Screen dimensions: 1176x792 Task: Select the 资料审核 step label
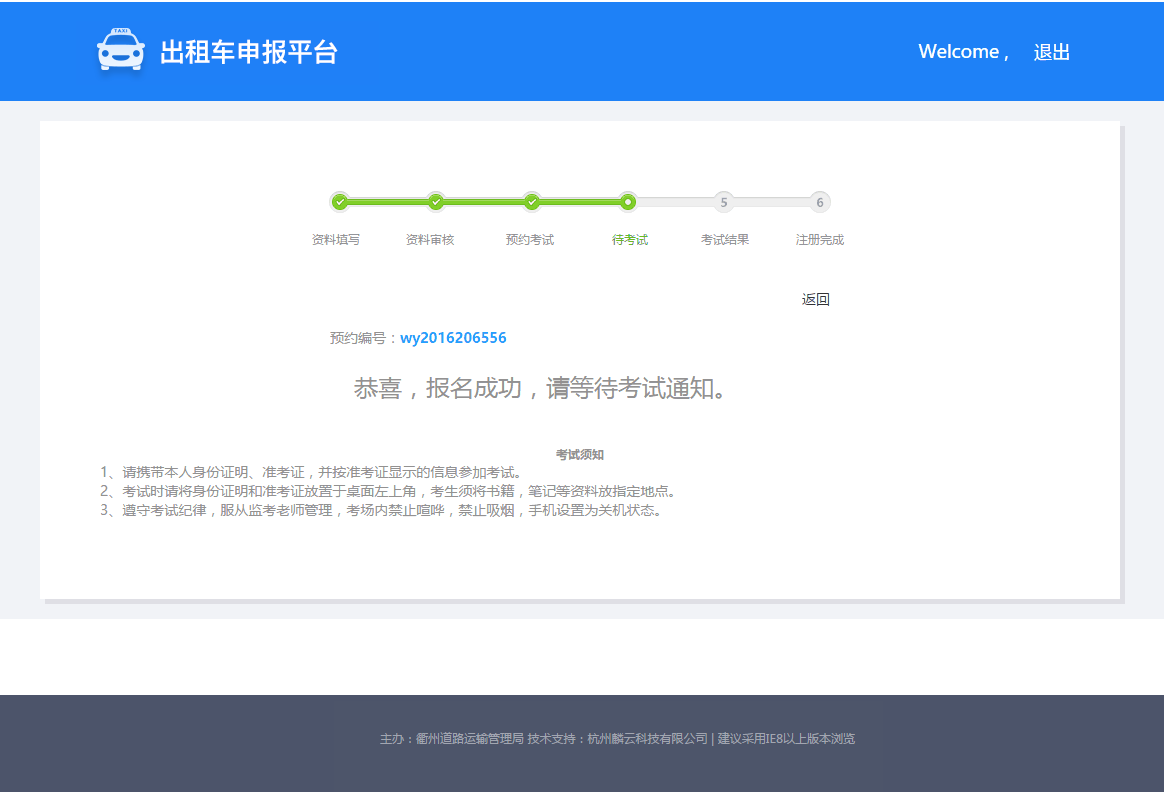click(x=430, y=240)
